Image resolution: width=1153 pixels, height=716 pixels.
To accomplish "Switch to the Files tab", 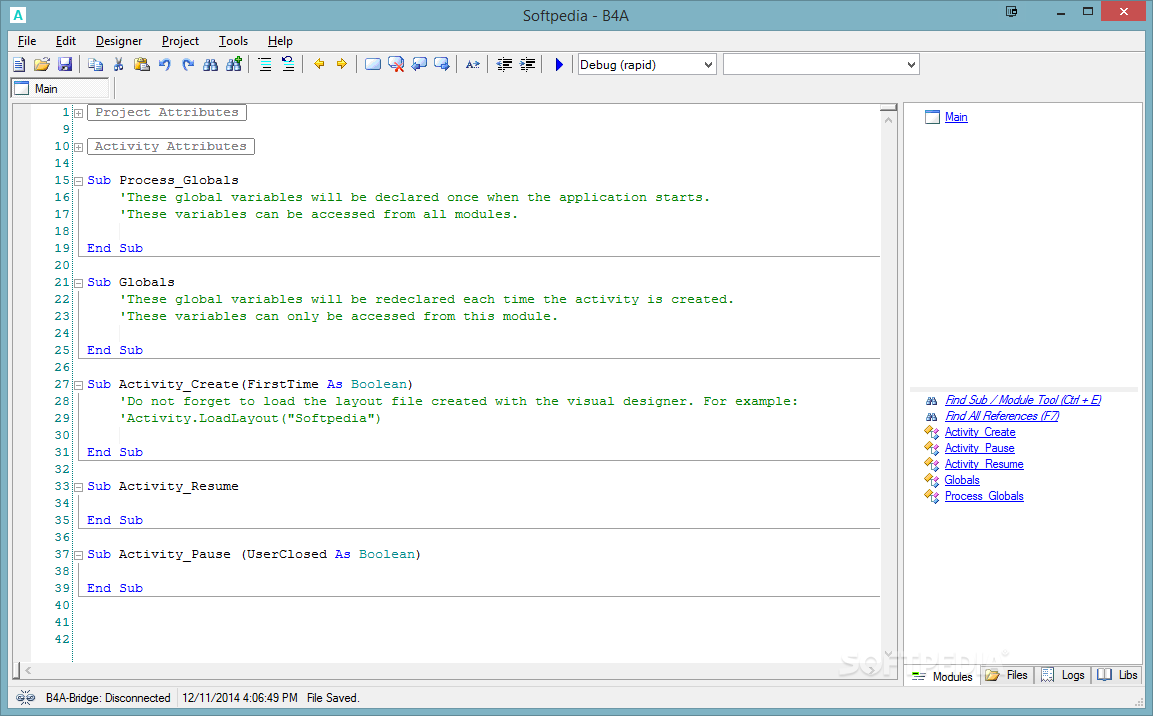I will click(x=1008, y=676).
